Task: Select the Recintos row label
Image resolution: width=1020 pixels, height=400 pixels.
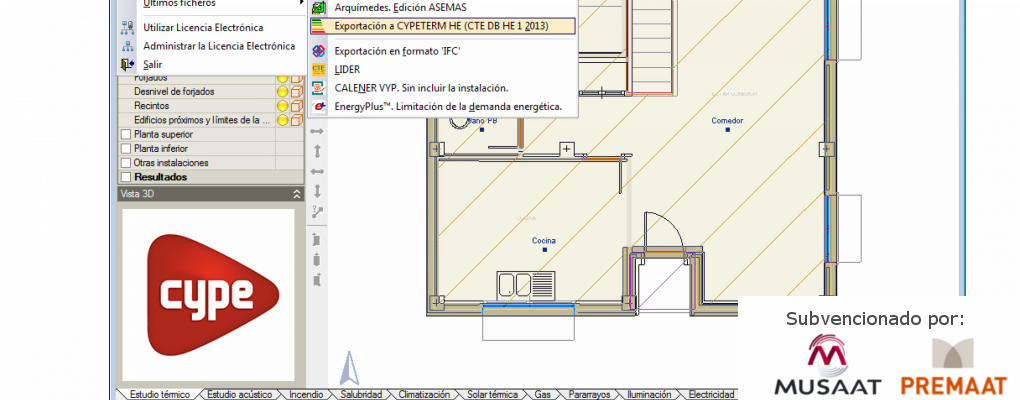Action: [x=152, y=106]
